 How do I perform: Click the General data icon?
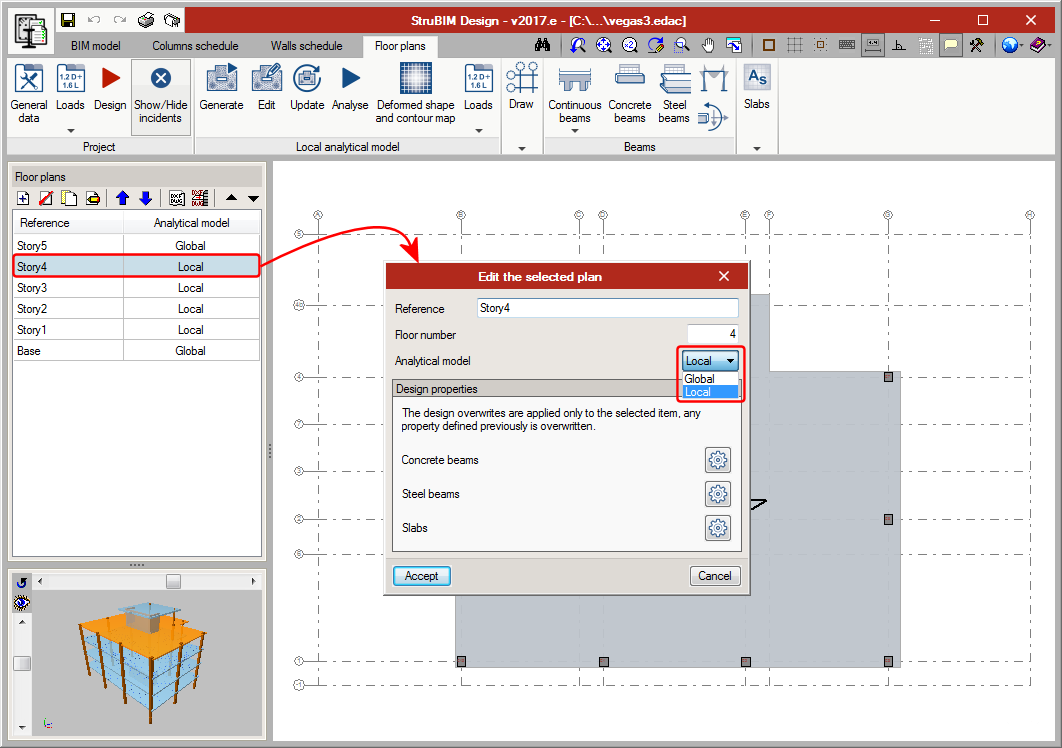coord(29,92)
